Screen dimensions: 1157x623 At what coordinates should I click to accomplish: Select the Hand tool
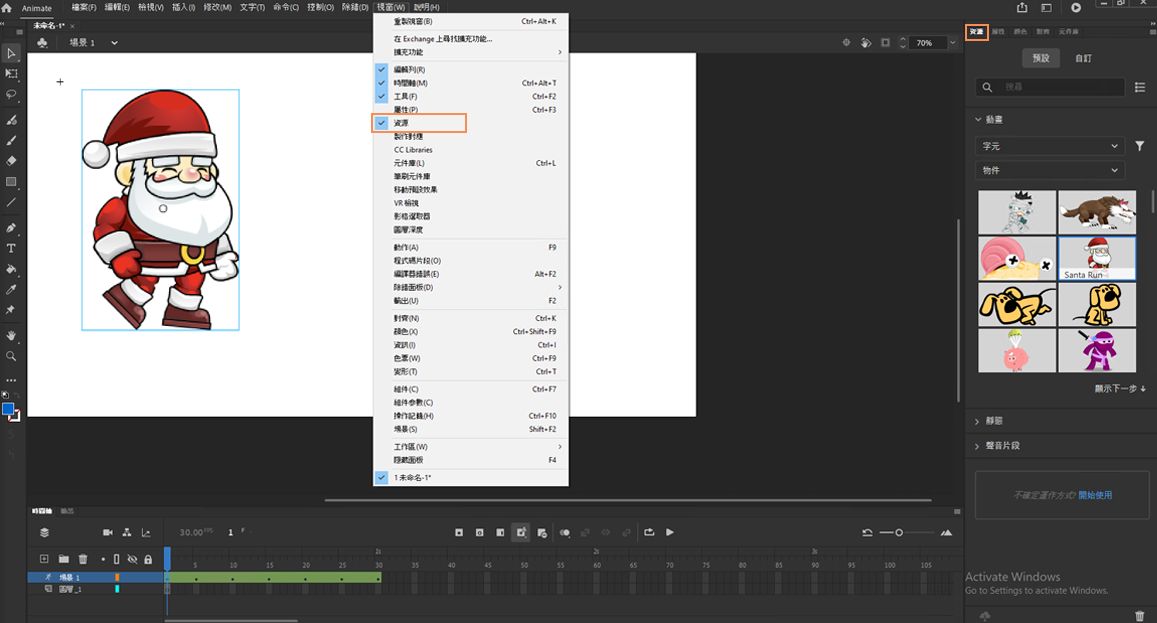pyautogui.click(x=11, y=335)
